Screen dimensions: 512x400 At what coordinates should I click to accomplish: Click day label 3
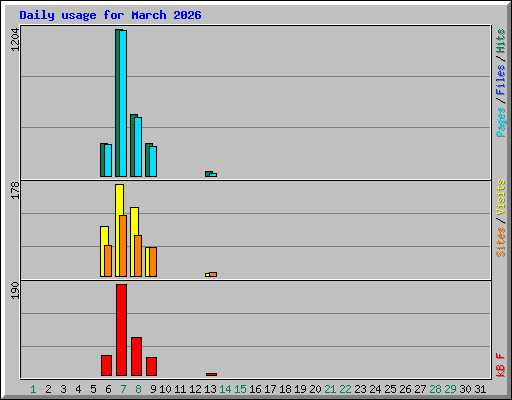(x=63, y=389)
